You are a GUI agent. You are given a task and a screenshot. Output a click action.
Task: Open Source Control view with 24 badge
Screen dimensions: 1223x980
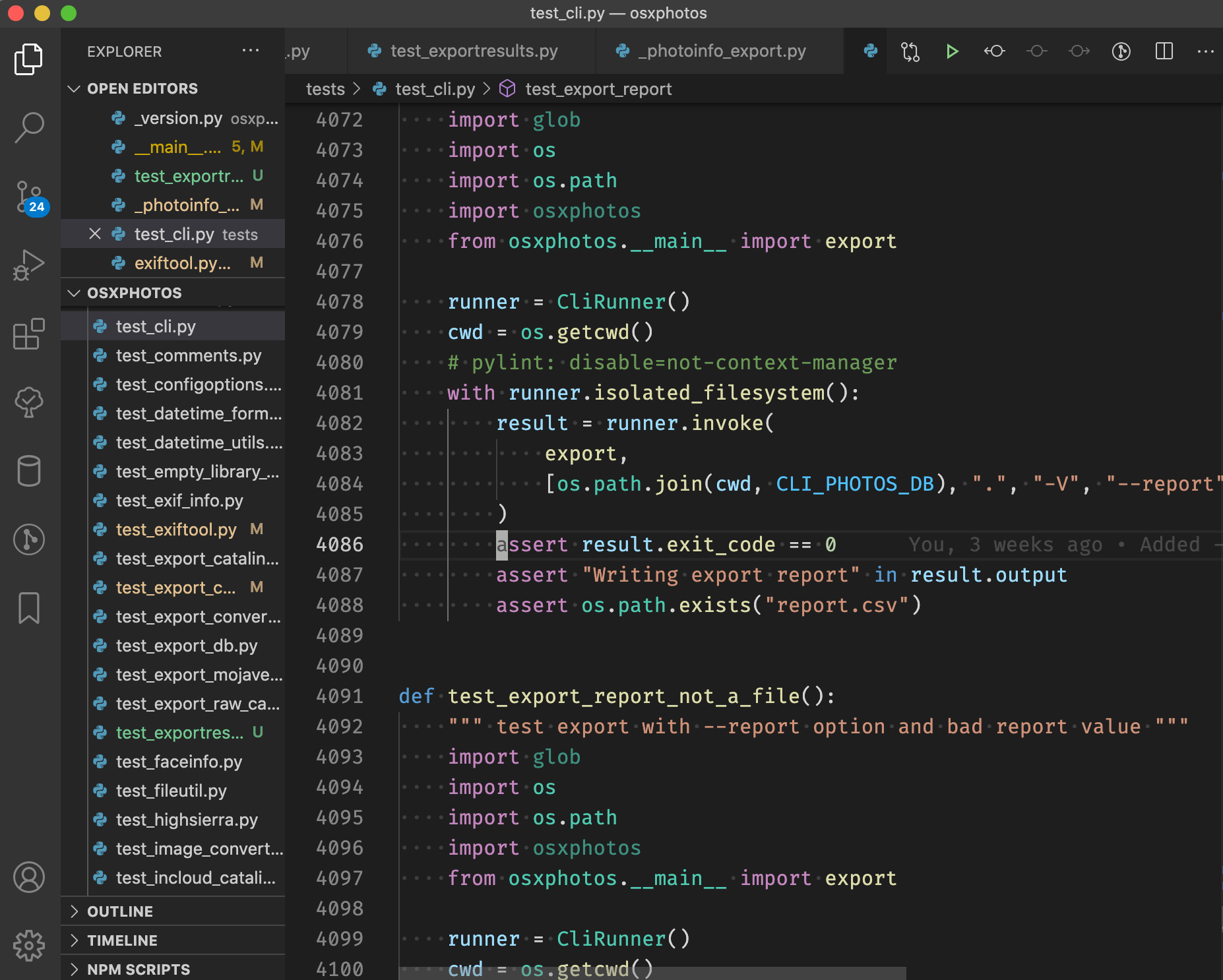(x=29, y=198)
